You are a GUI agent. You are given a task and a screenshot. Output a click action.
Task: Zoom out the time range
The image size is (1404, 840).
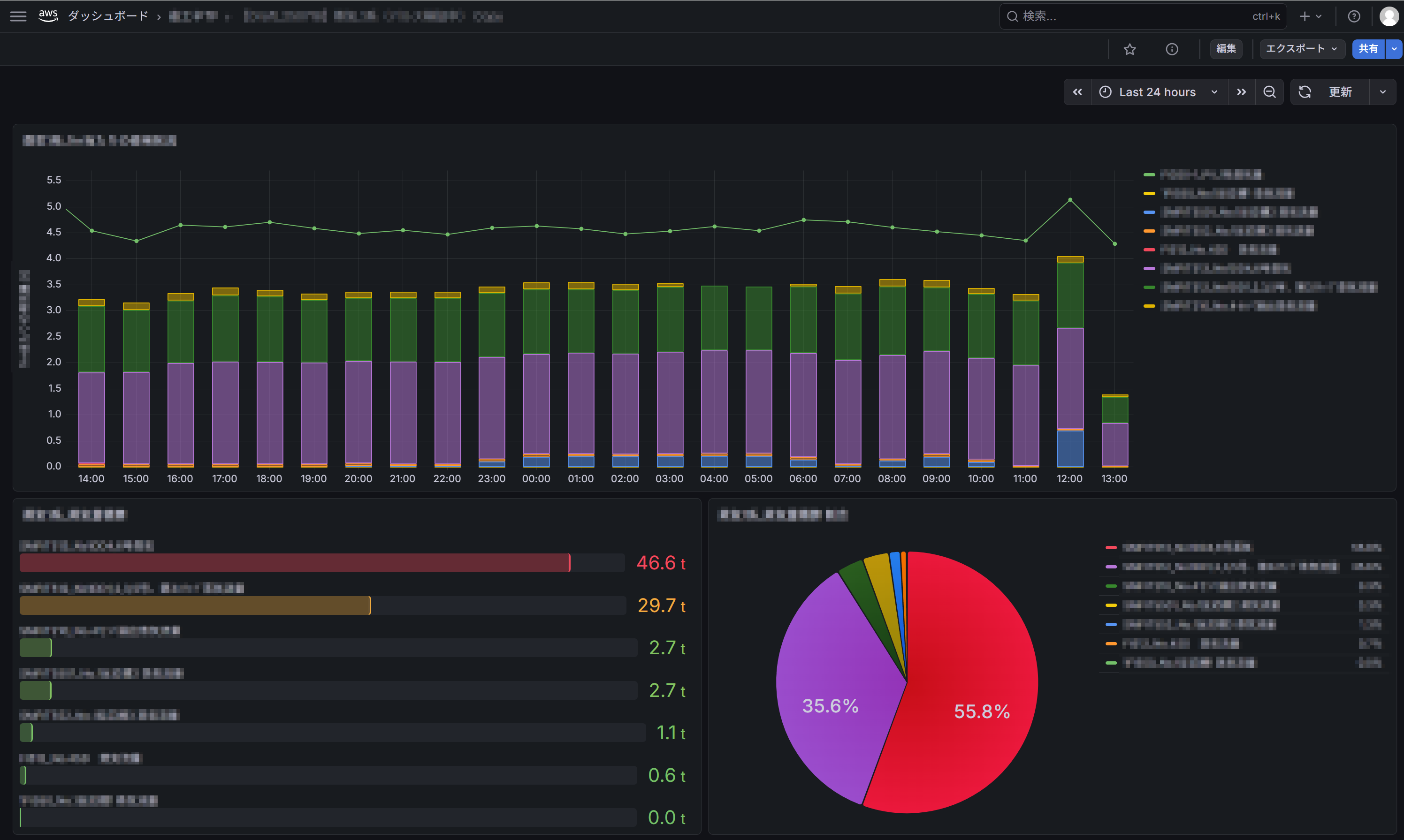1269,92
